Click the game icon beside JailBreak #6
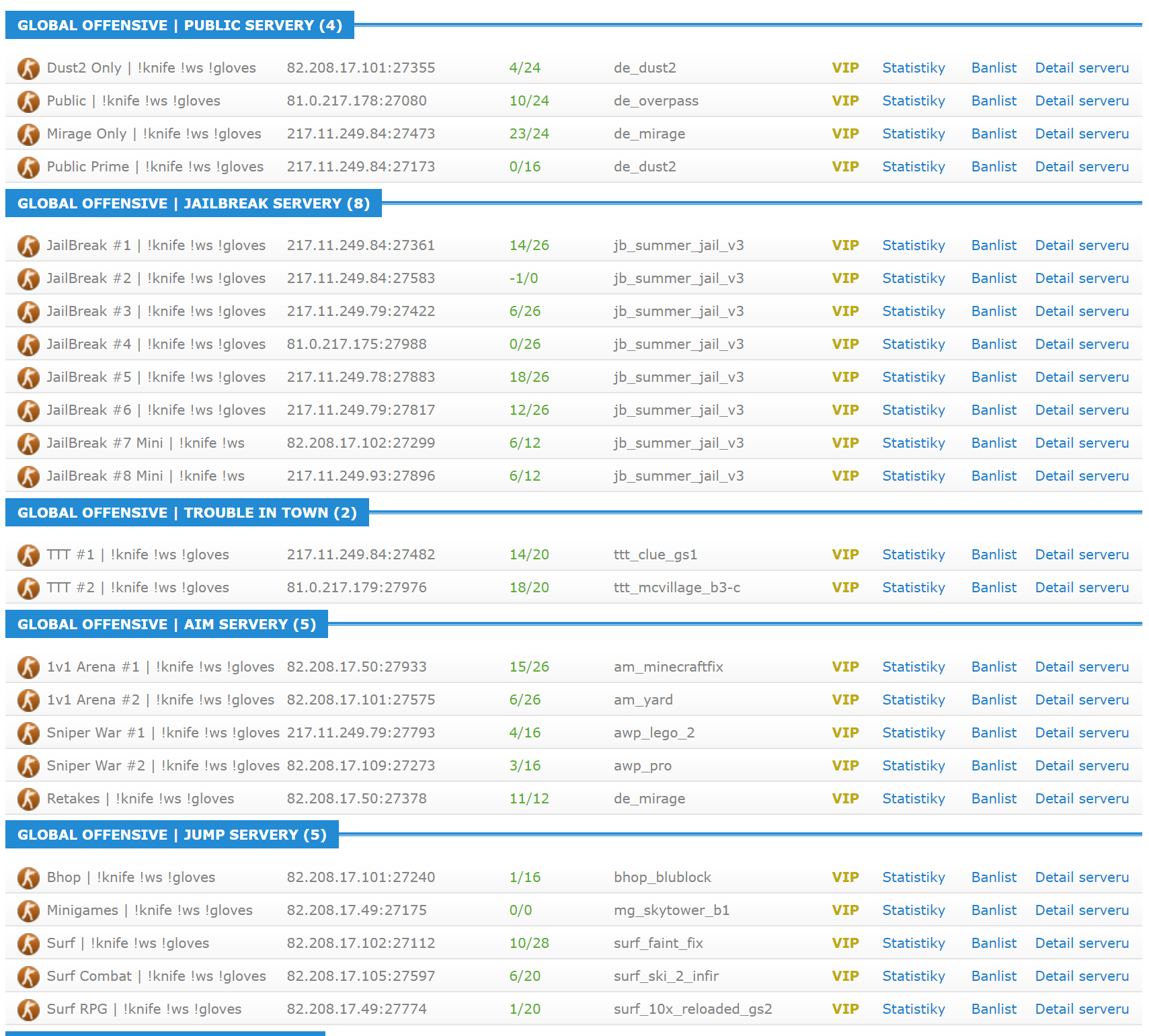This screenshot has height=1036, width=1149. coord(28,411)
